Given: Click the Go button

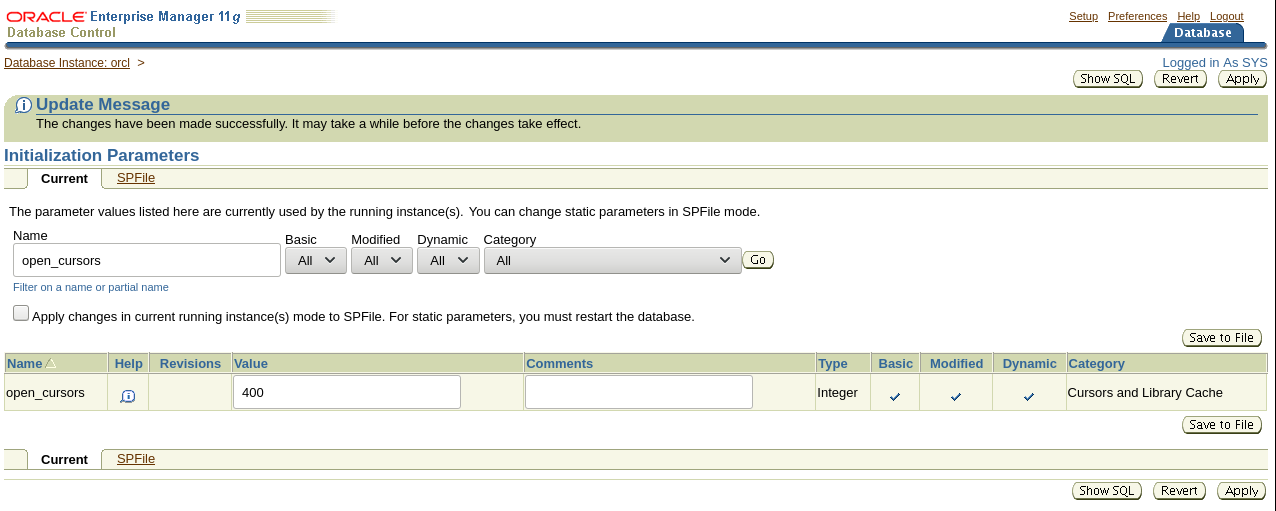Looking at the screenshot, I should click(758, 260).
